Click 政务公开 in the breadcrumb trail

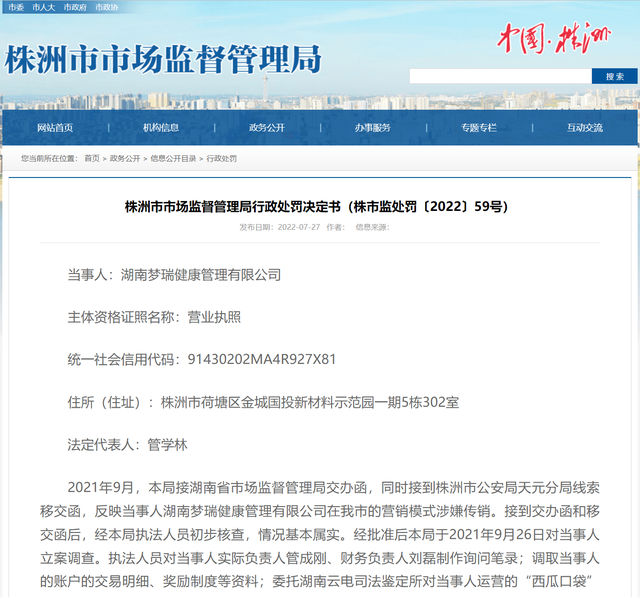(x=125, y=159)
